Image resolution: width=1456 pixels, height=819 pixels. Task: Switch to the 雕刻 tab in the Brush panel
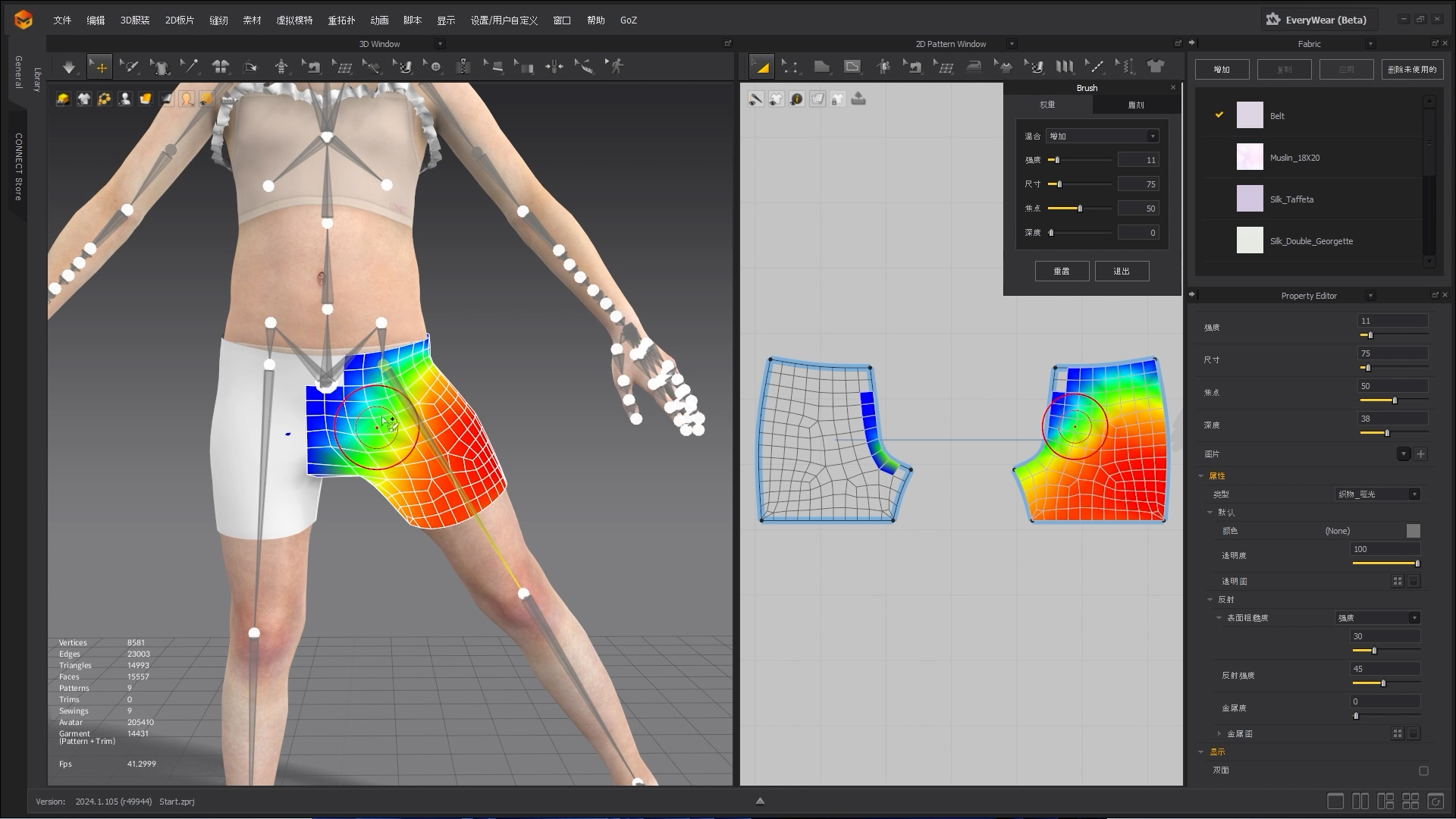[1135, 105]
